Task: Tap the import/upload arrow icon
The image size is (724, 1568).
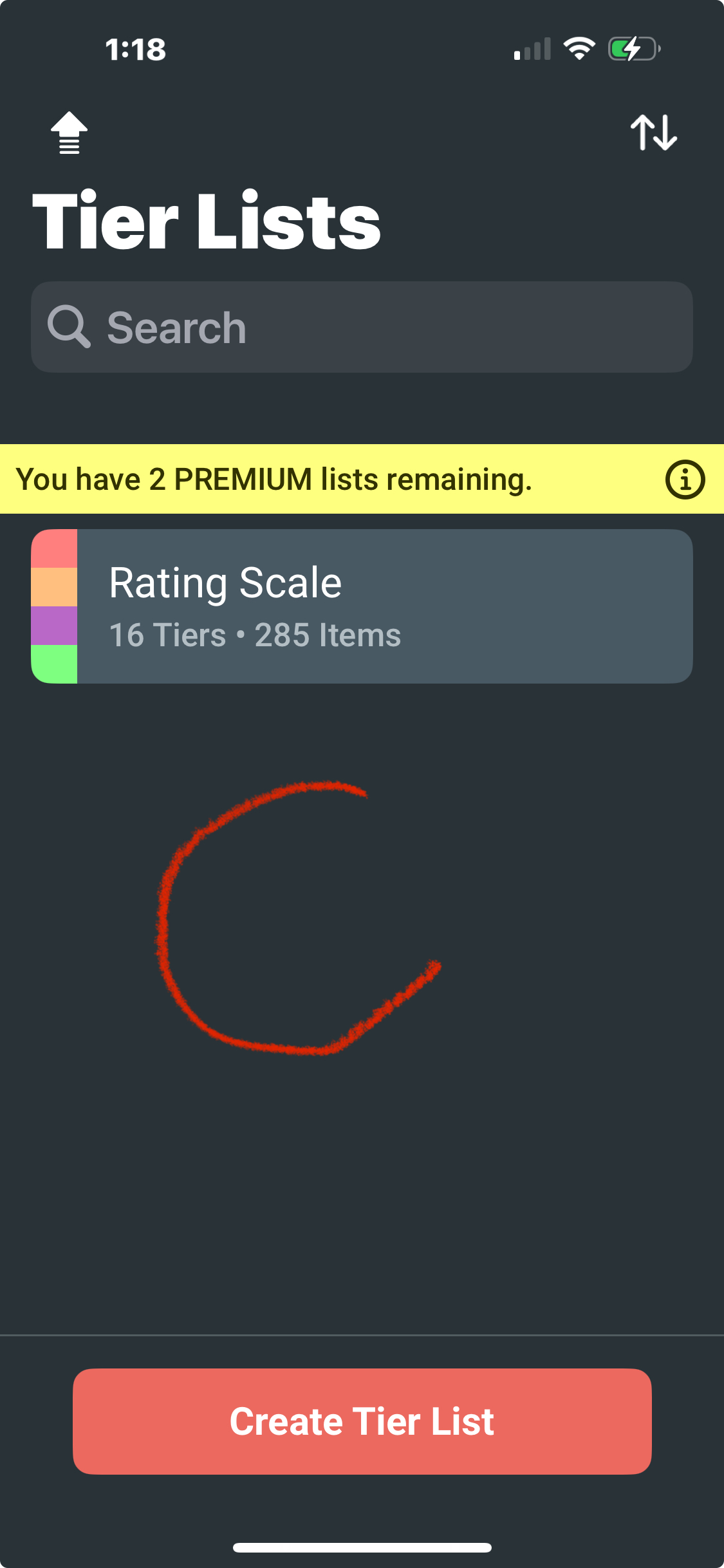Action: [69, 133]
